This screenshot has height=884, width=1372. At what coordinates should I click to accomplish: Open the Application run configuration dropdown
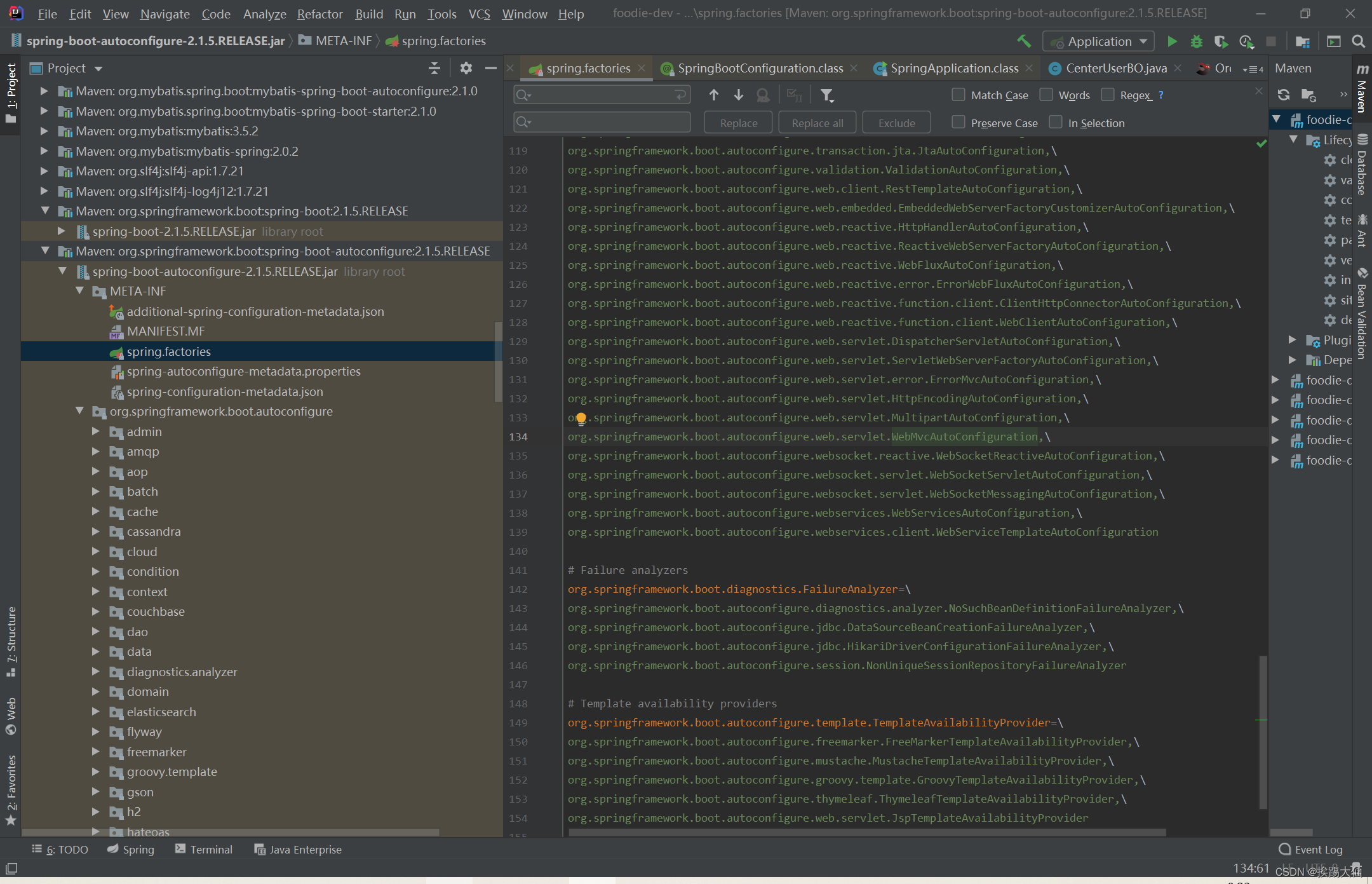pos(1099,41)
